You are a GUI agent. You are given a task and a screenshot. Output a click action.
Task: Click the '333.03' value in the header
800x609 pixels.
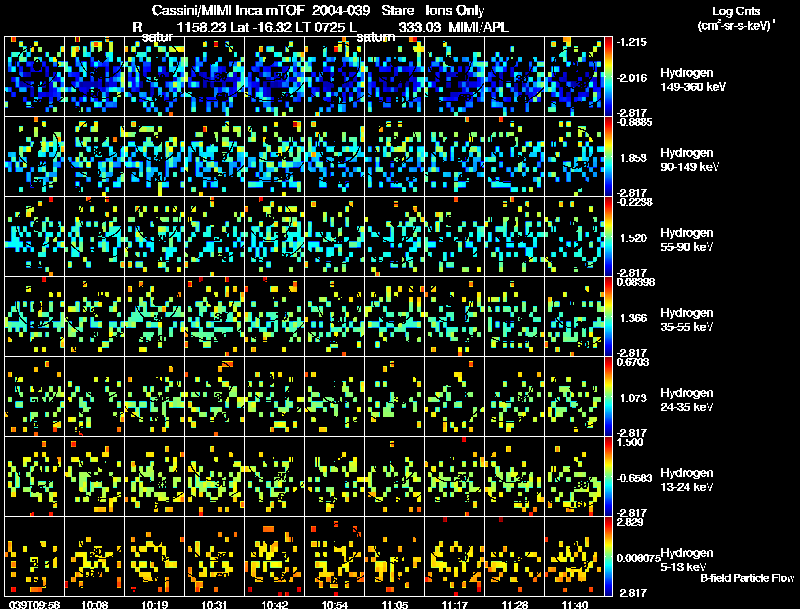click(x=419, y=27)
